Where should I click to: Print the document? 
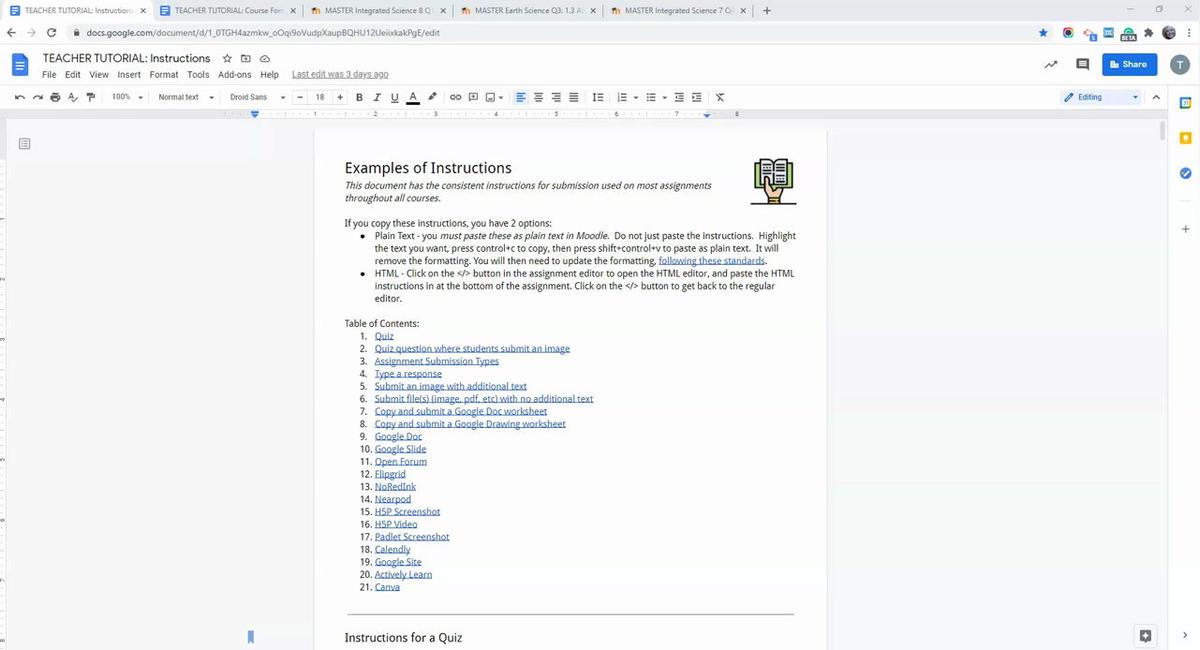(55, 97)
